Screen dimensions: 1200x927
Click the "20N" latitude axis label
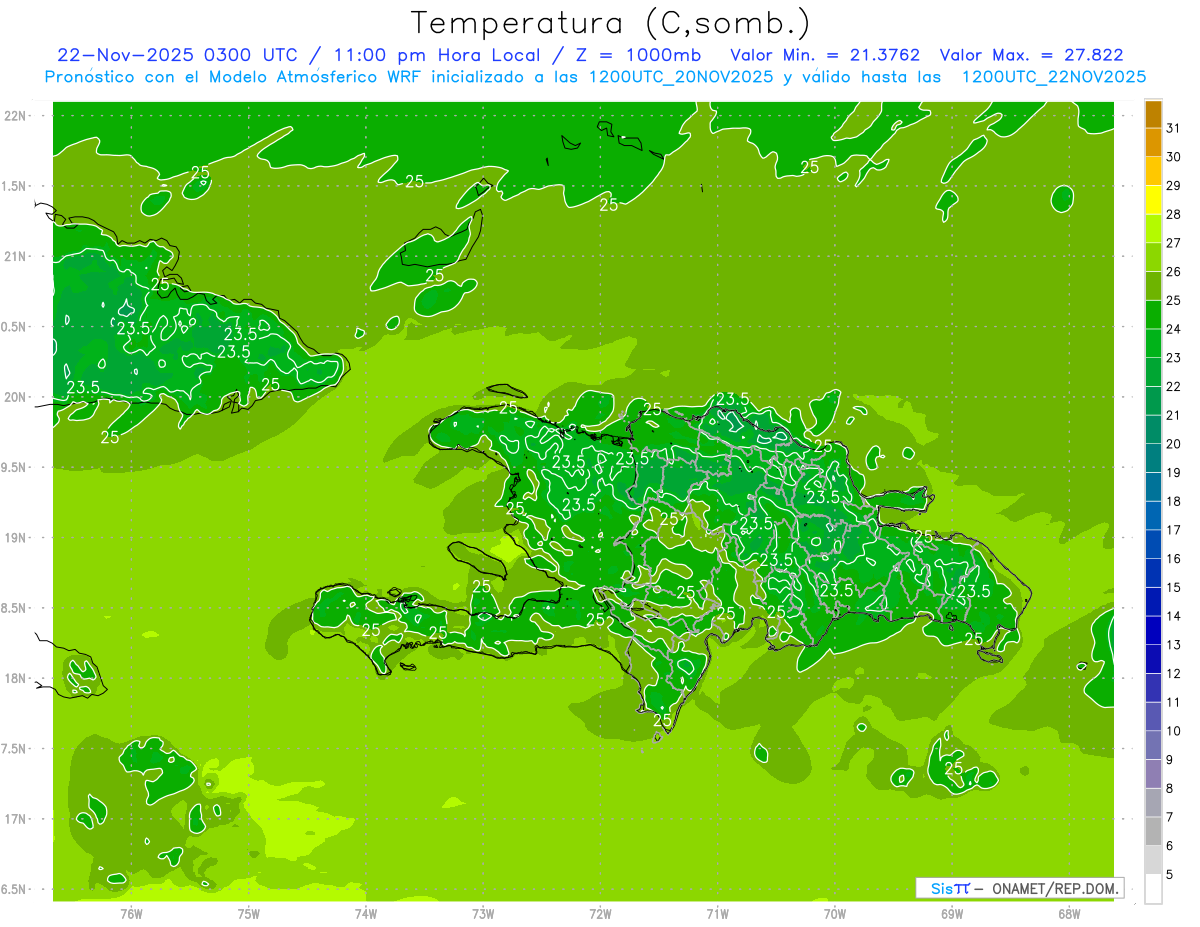coord(15,397)
